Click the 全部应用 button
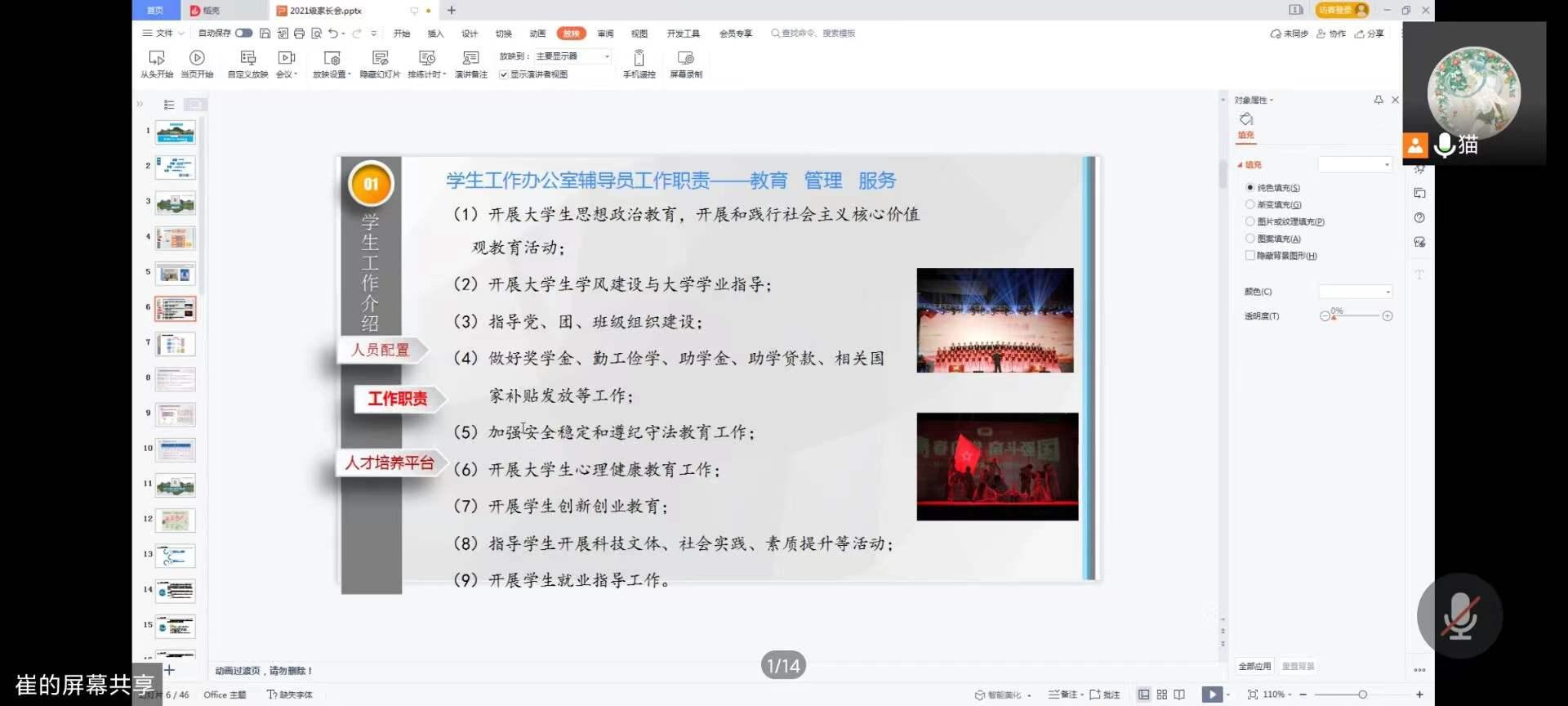The image size is (1568, 706). pos(1254,666)
